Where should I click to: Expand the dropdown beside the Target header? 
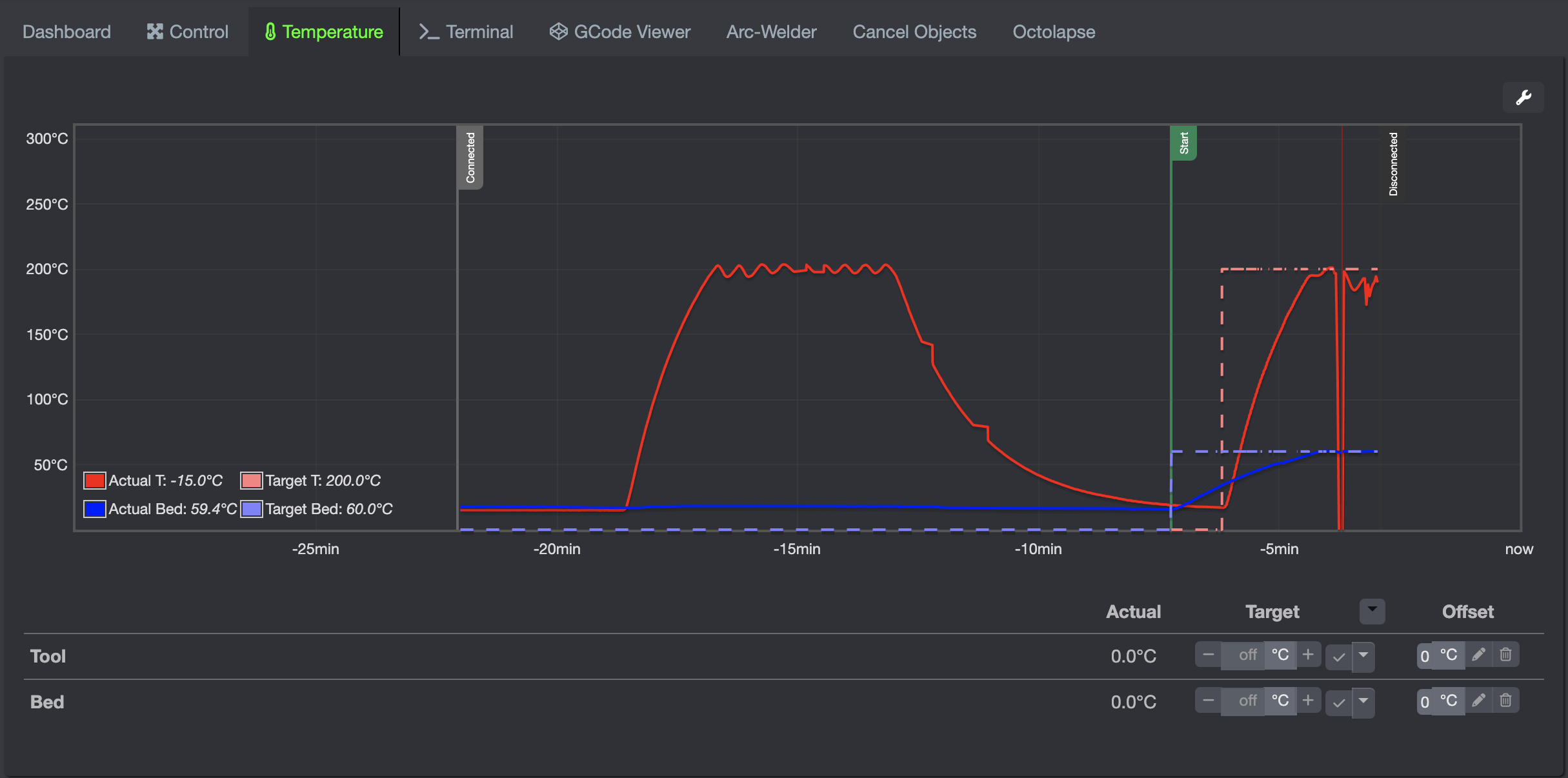tap(1372, 610)
